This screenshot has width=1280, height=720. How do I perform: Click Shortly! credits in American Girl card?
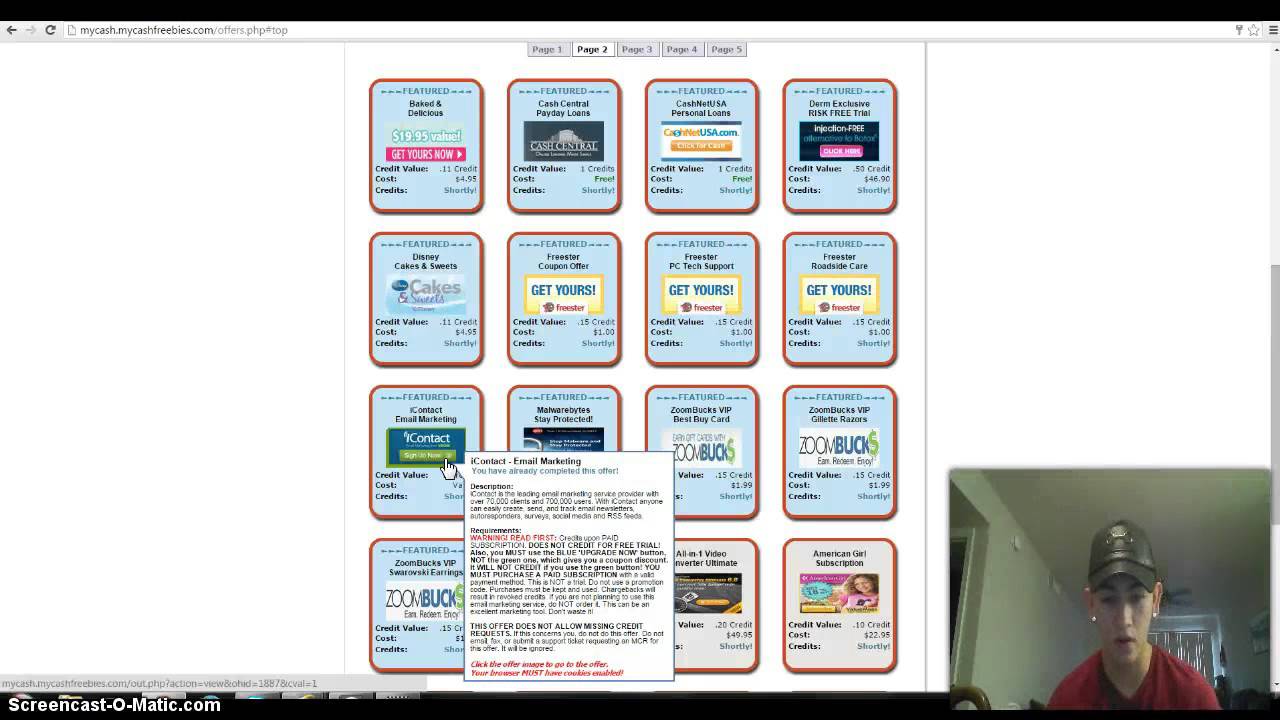tap(874, 646)
